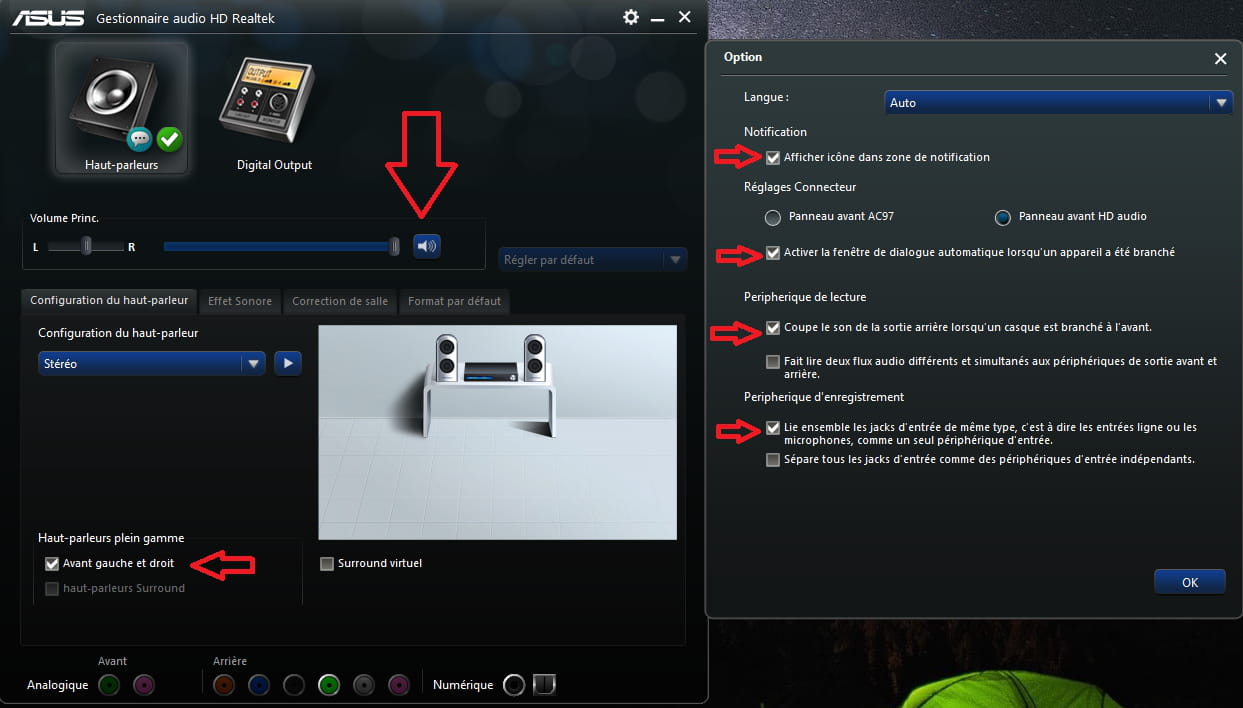Image resolution: width=1243 pixels, height=708 pixels.
Task: Mute sound with the speaker volume icon
Action: [x=427, y=246]
